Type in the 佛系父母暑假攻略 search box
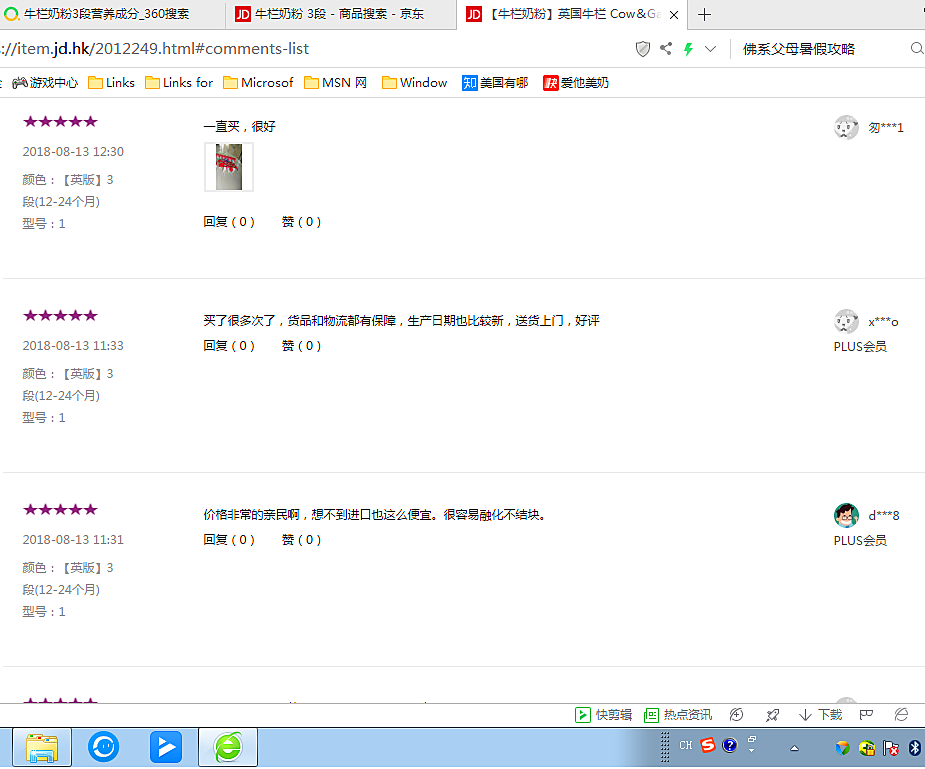 [820, 49]
